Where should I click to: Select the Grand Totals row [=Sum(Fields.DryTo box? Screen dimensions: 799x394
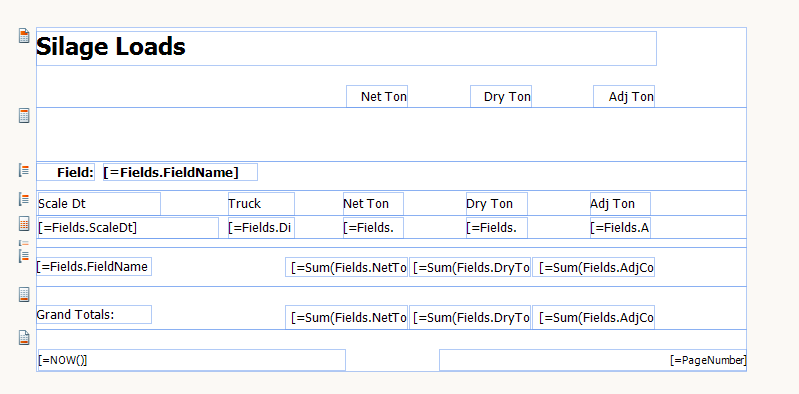[470, 317]
